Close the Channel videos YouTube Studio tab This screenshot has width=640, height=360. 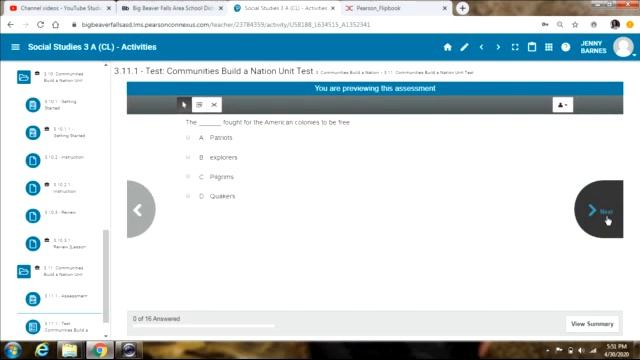[x=109, y=8]
